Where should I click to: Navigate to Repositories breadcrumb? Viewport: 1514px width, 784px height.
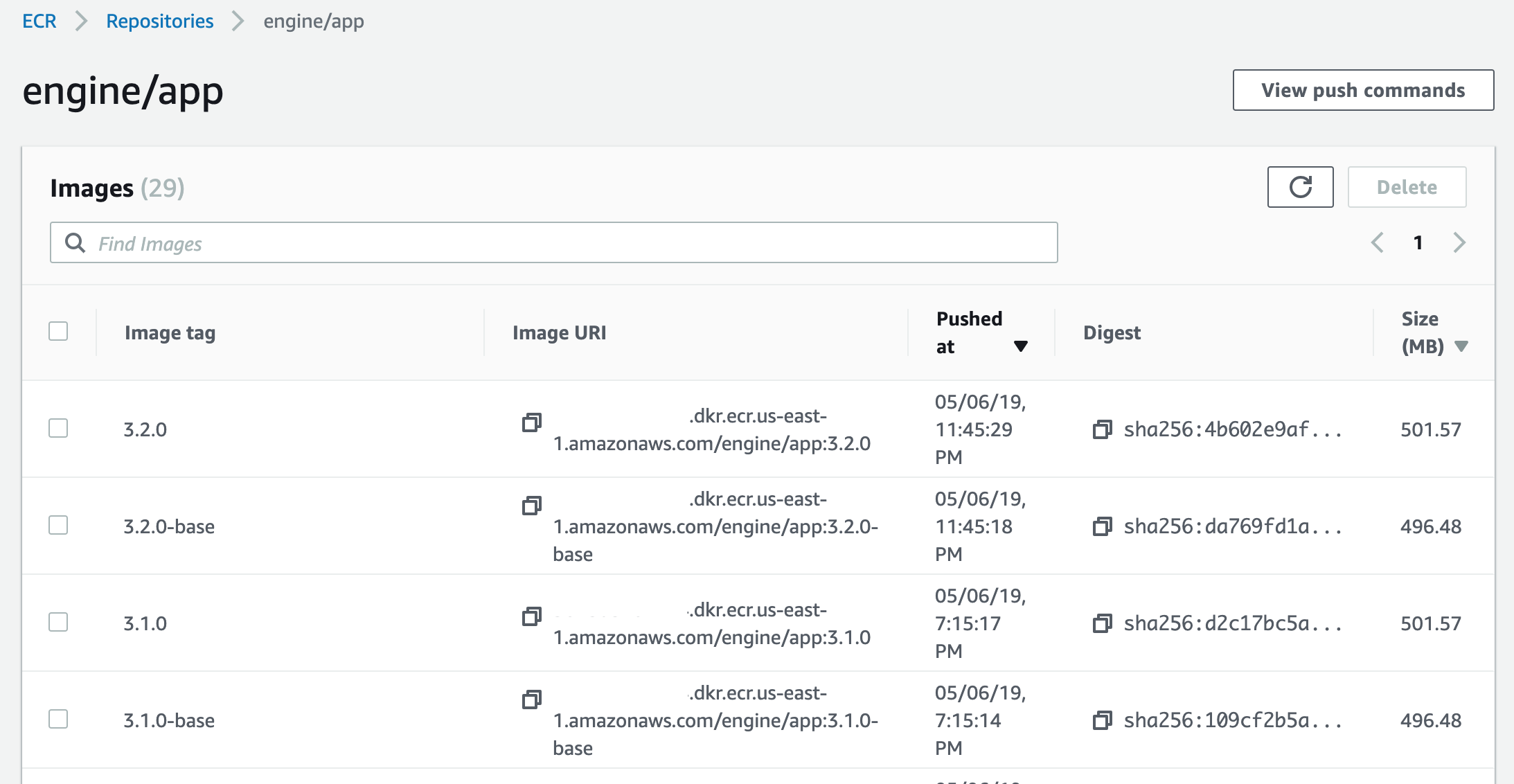159,21
